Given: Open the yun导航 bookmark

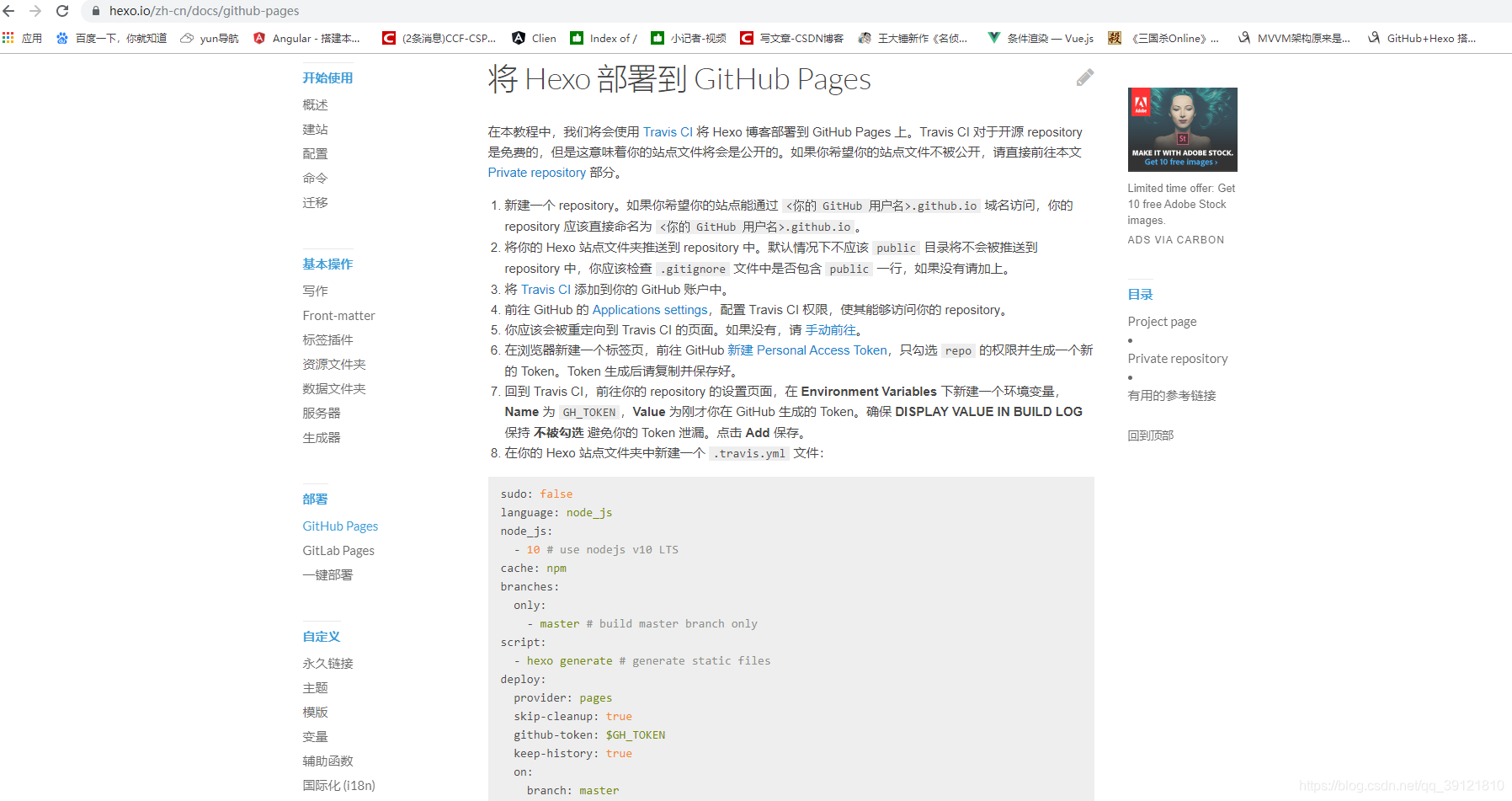Looking at the screenshot, I should point(210,38).
